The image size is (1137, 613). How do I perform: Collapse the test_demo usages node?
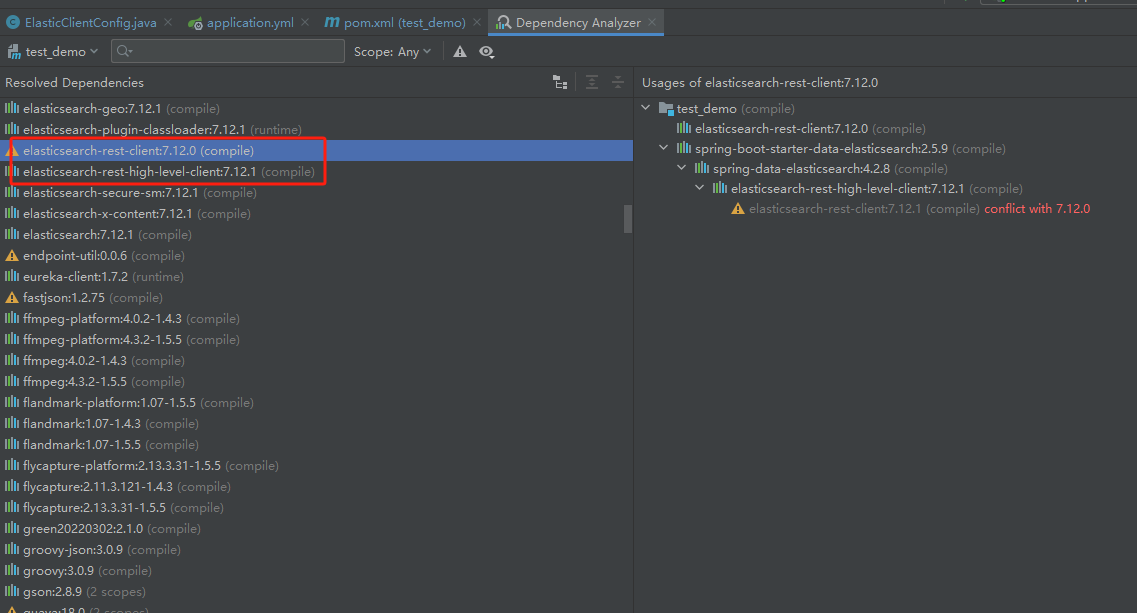[645, 108]
